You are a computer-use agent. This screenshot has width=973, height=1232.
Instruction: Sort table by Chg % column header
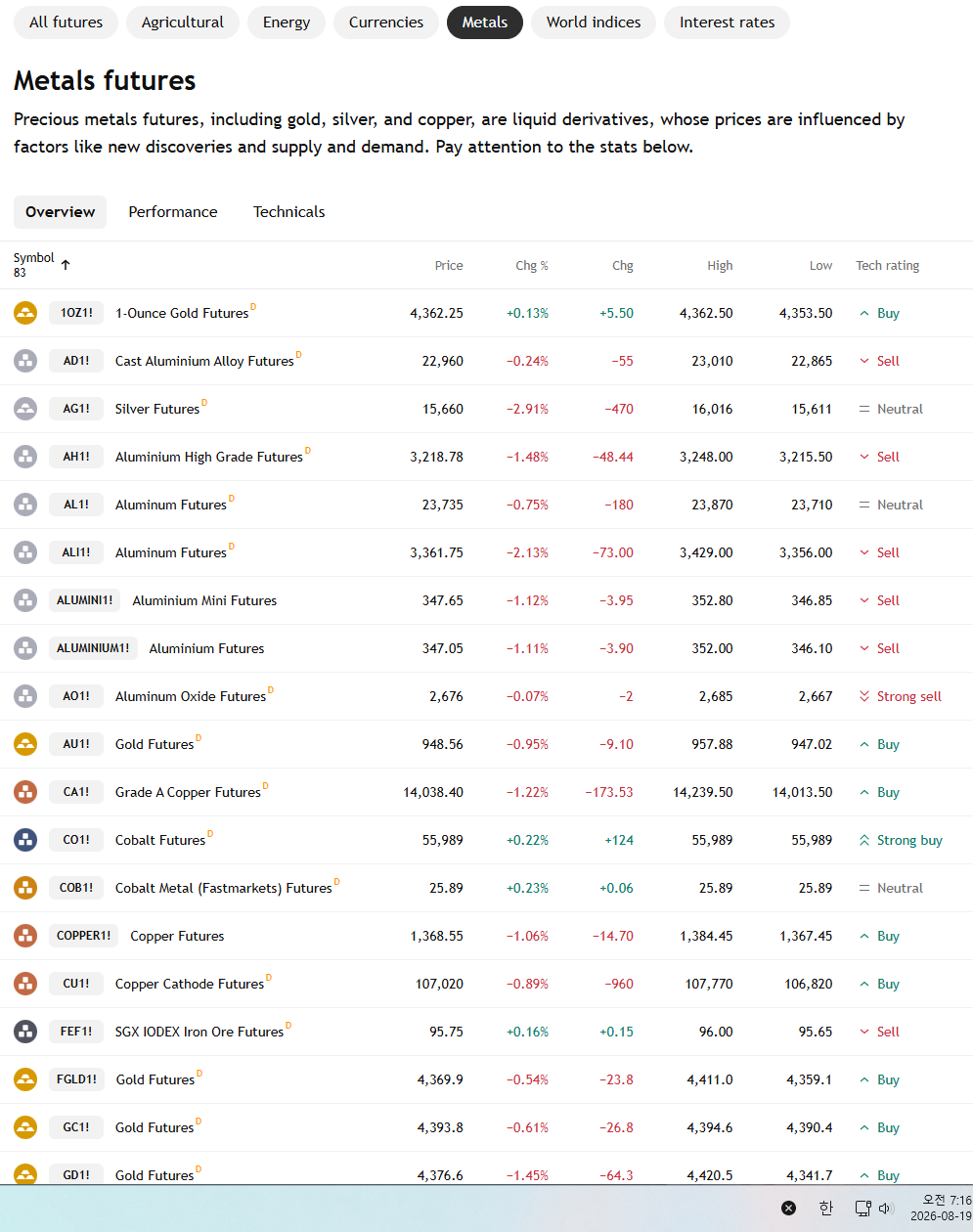tap(532, 266)
